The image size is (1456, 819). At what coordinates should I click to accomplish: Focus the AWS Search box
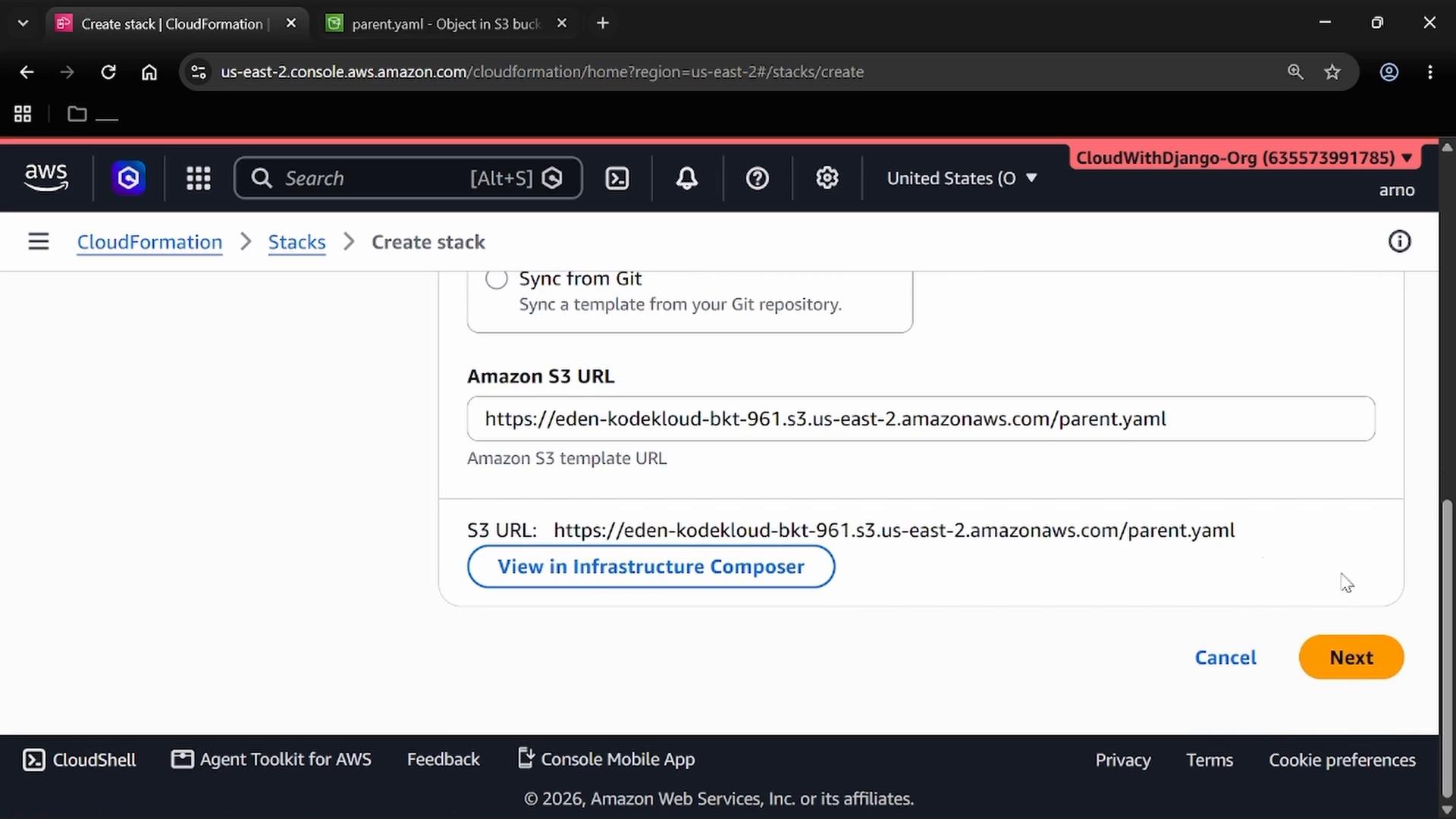tap(408, 178)
